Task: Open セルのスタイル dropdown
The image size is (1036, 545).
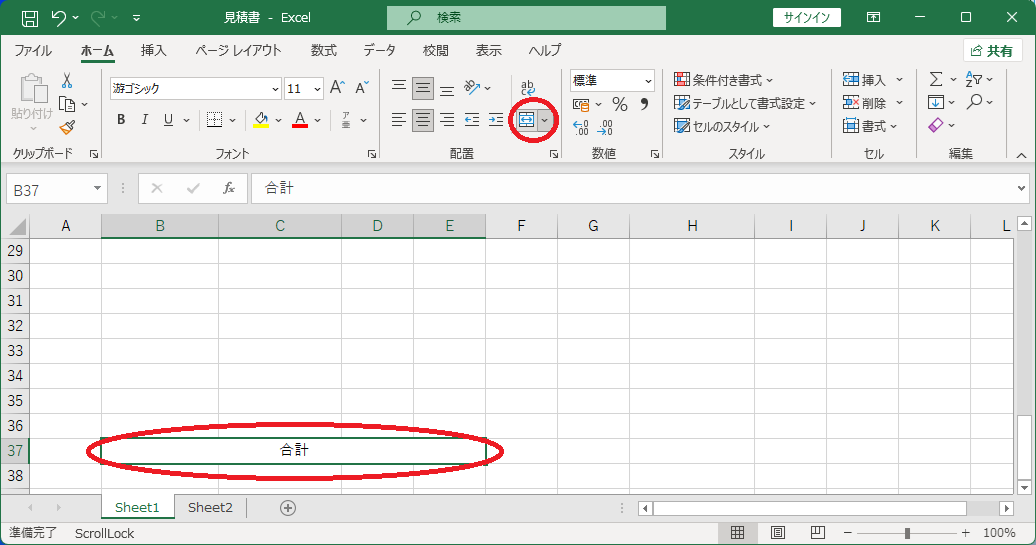Action: click(722, 126)
